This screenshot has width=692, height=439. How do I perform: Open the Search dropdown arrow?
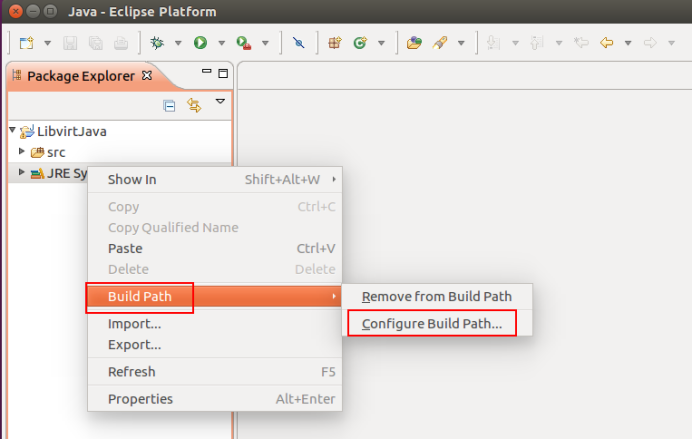461,43
